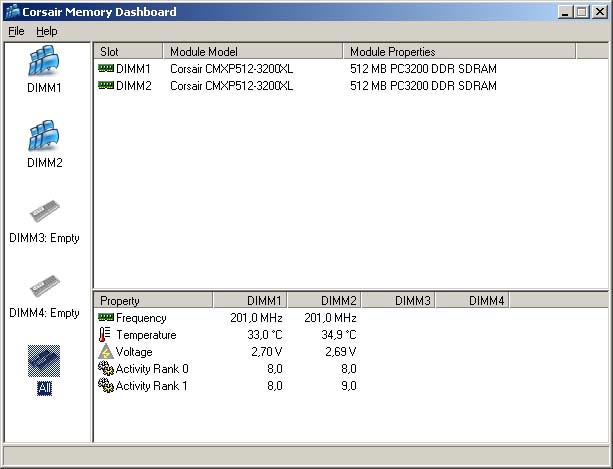The width and height of the screenshot is (613, 469).
Task: Open the File menu
Action: click(16, 31)
